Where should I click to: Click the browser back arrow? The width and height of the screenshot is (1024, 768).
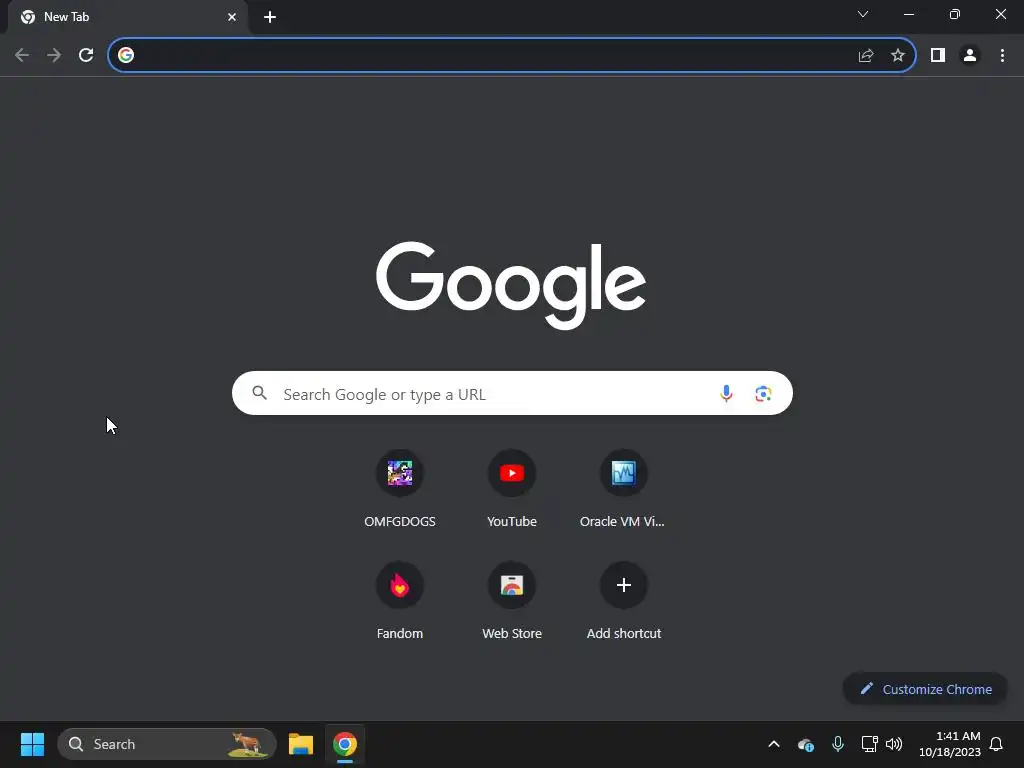[22, 56]
